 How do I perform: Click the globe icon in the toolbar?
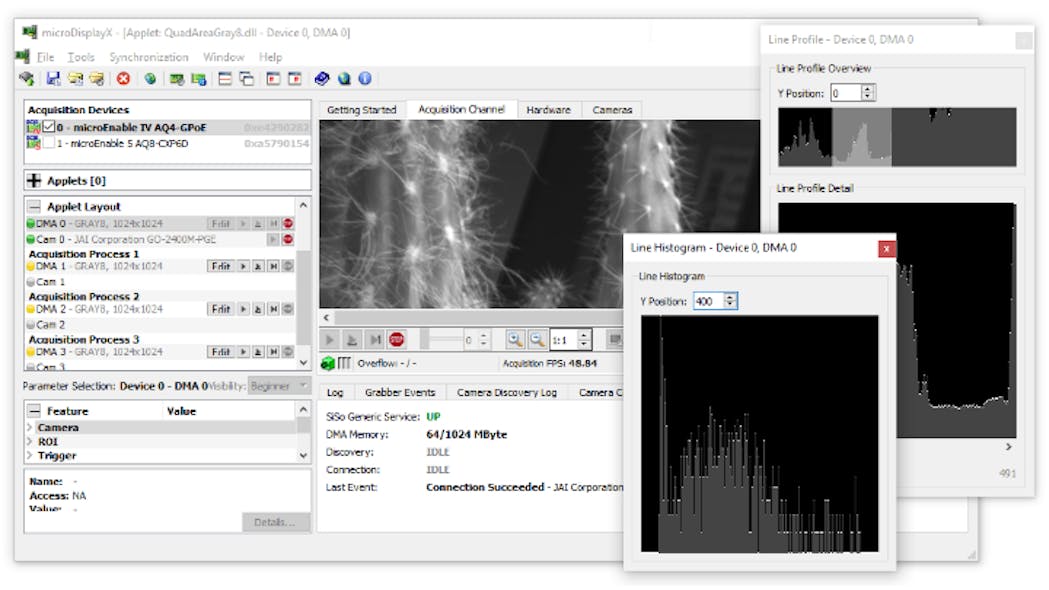click(x=151, y=78)
